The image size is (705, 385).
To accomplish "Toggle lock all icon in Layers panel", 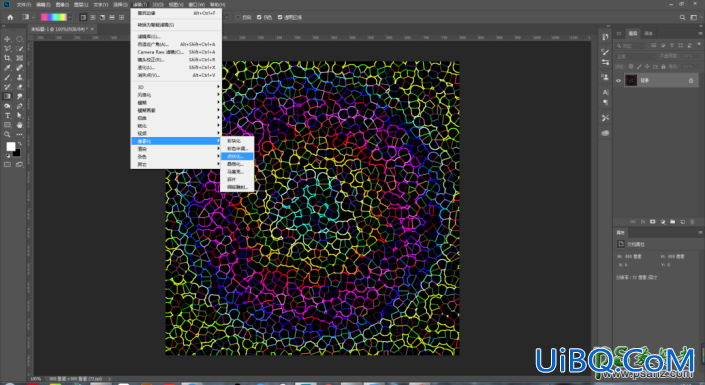I will point(663,67).
